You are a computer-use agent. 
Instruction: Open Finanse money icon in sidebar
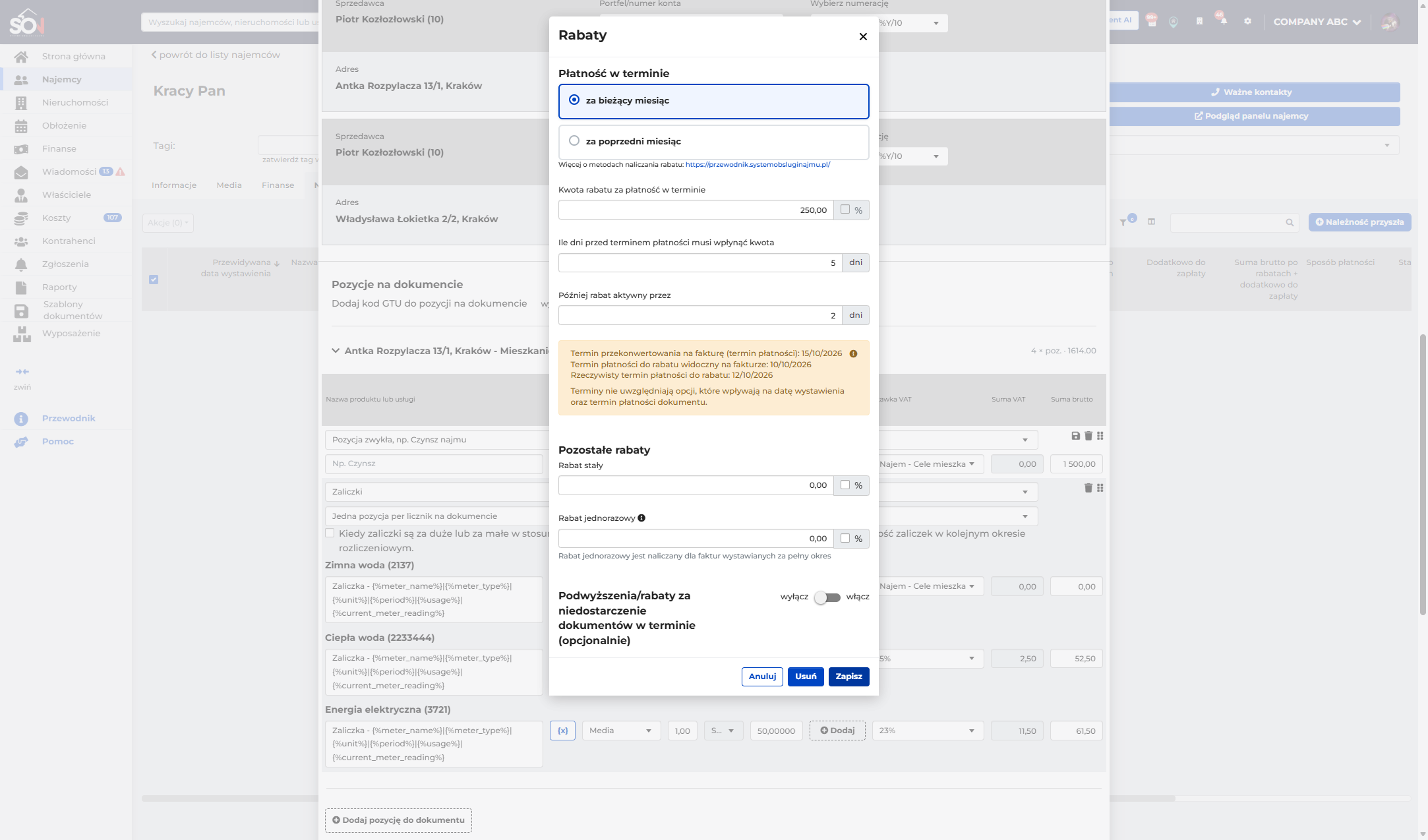(x=21, y=149)
